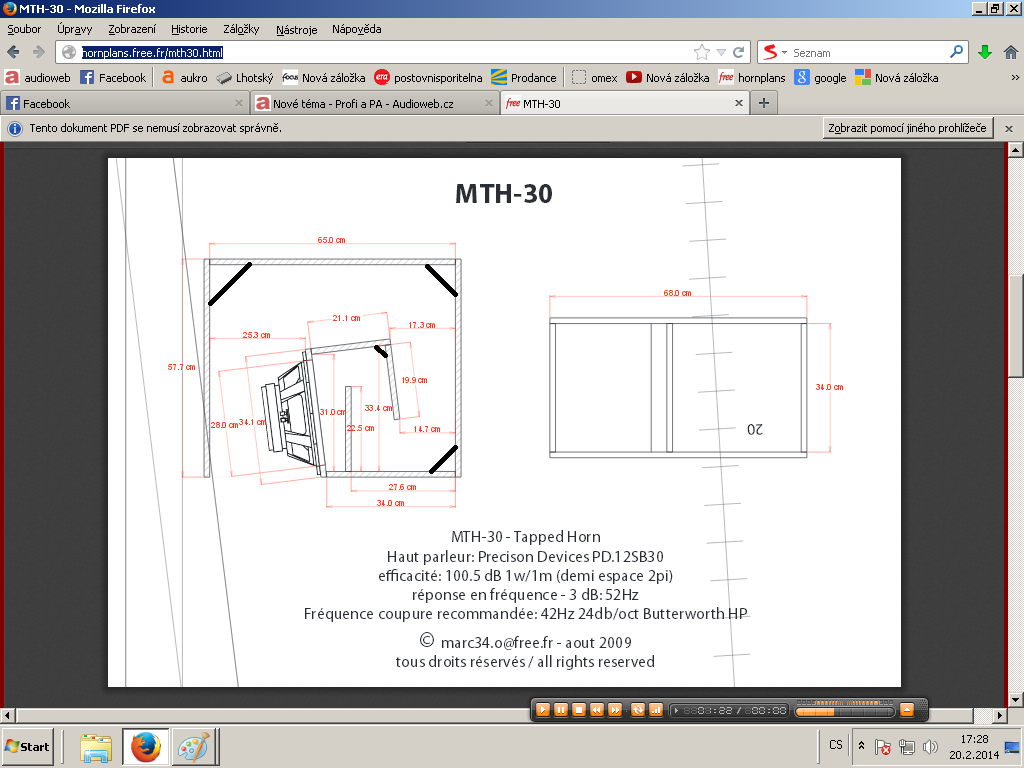
Task: Click the media player fast-forward button
Action: tap(615, 710)
